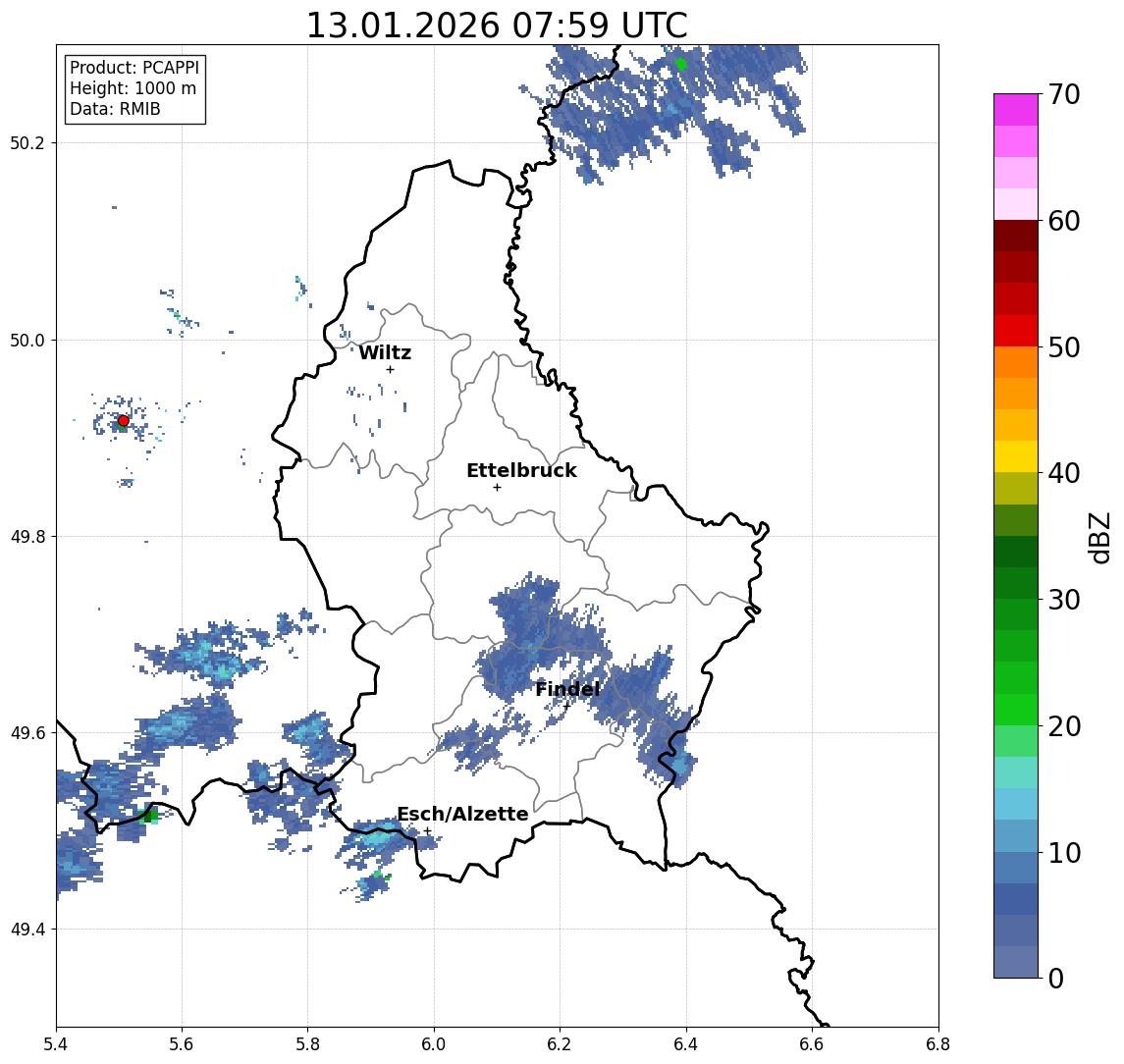Click the dBZ colorbar axis label

click(x=1099, y=537)
